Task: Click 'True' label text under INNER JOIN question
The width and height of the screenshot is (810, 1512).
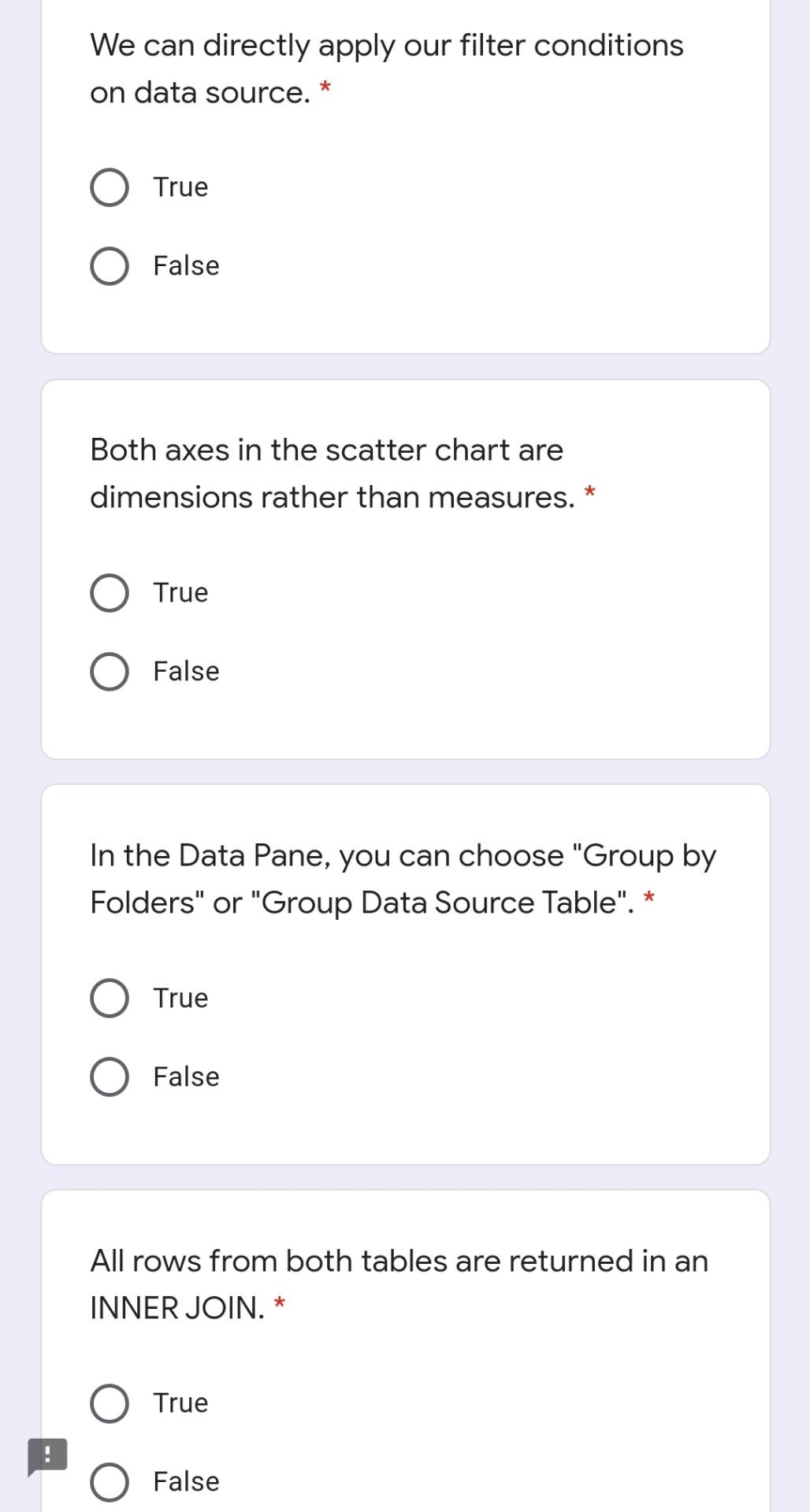Action: point(180,1403)
